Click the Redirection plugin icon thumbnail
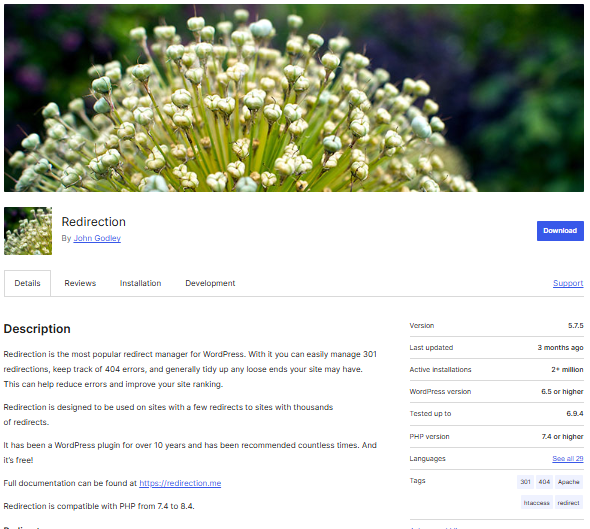590x529 pixels. pyautogui.click(x=28, y=231)
